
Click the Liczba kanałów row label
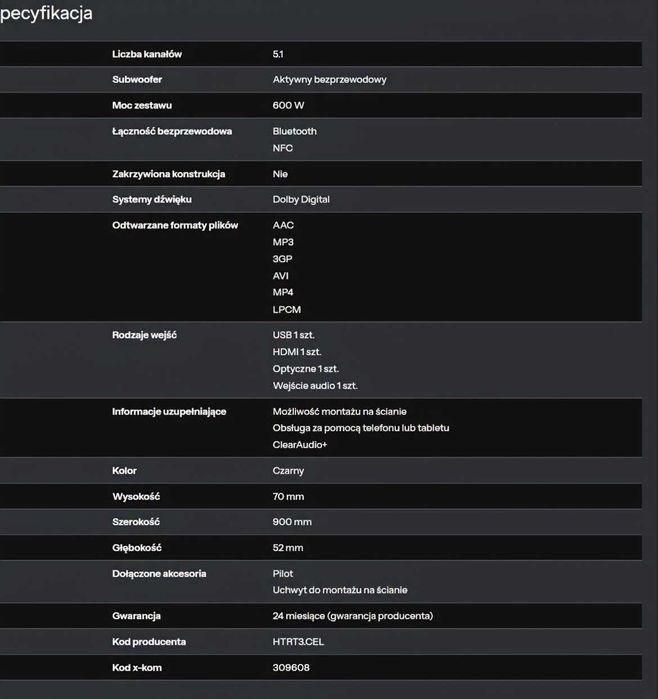[147, 54]
